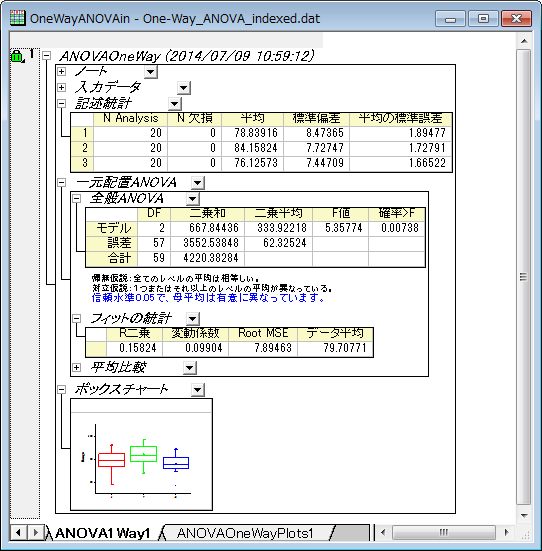The width and height of the screenshot is (542, 551).
Task: Expand the 平均比較 section
Action: [76, 368]
